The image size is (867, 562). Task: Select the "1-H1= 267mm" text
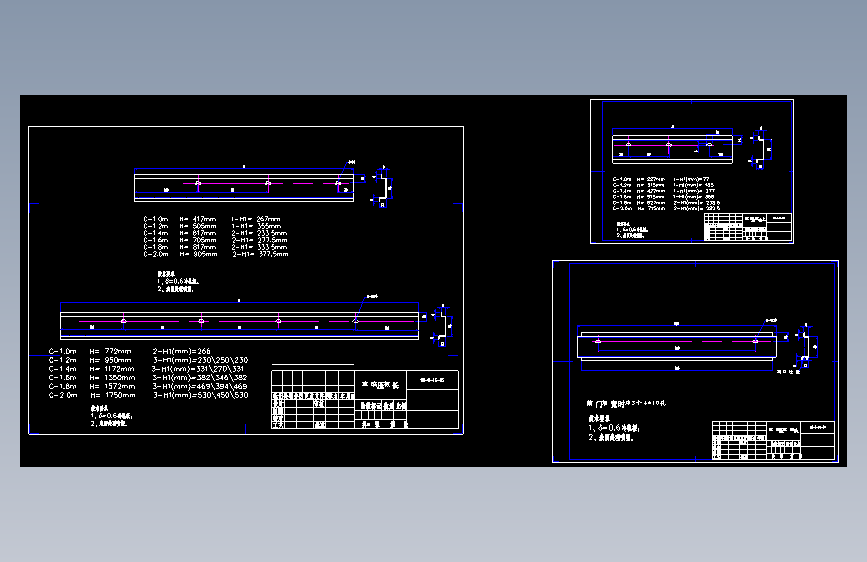coord(255,219)
